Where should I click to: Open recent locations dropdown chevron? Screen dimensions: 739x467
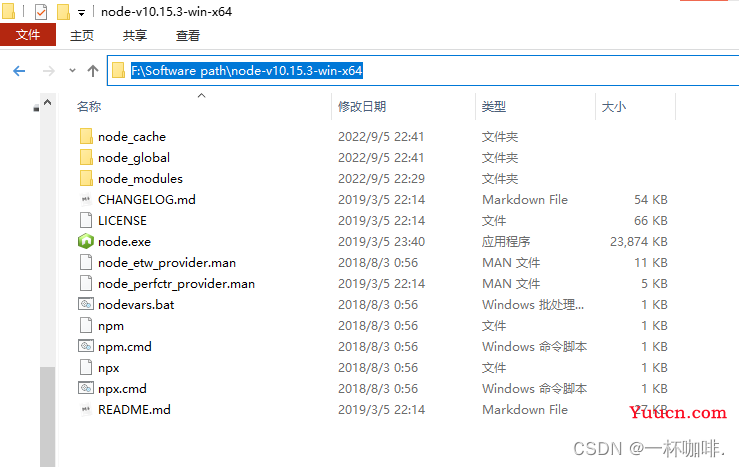(x=72, y=71)
